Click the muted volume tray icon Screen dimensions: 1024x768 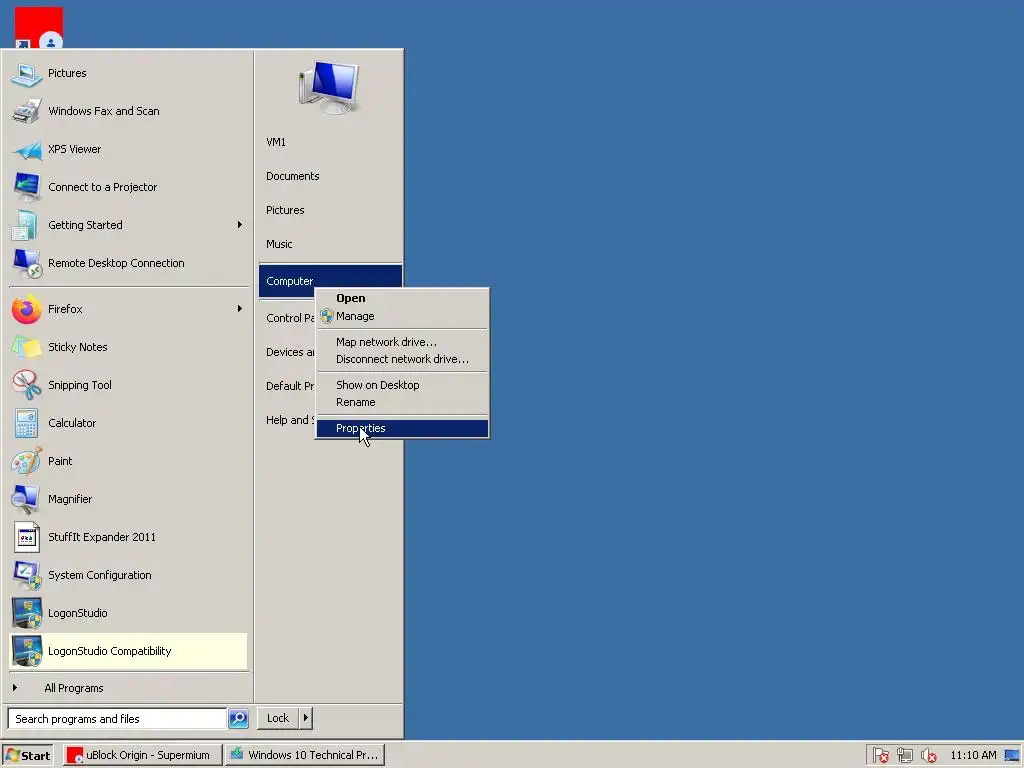[x=928, y=755]
